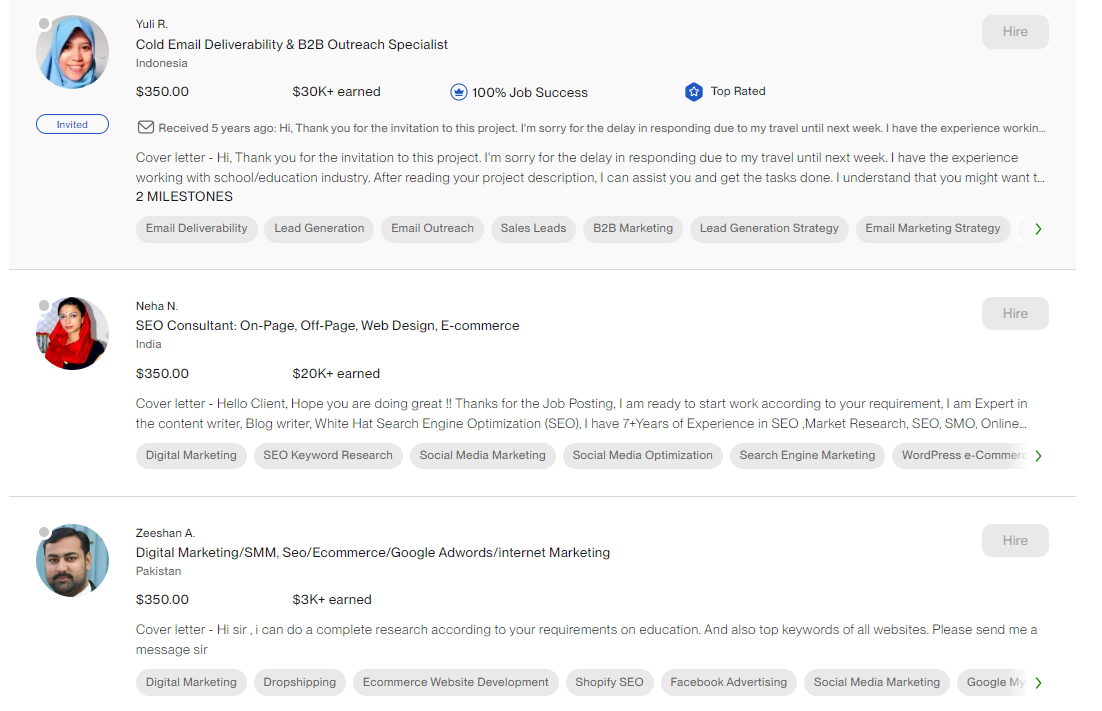Hire Zeeshan A.

pos(1015,541)
